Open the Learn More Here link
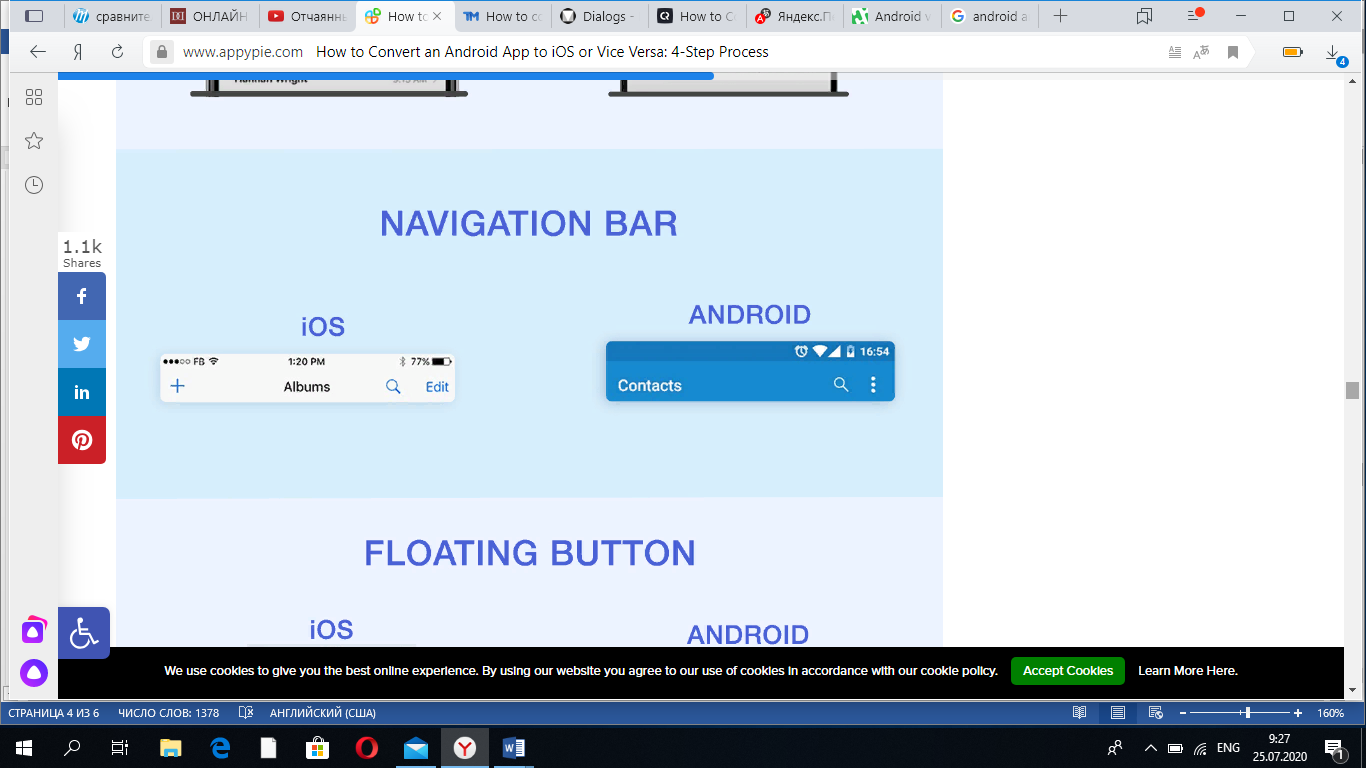1366x768 pixels. 1187,671
